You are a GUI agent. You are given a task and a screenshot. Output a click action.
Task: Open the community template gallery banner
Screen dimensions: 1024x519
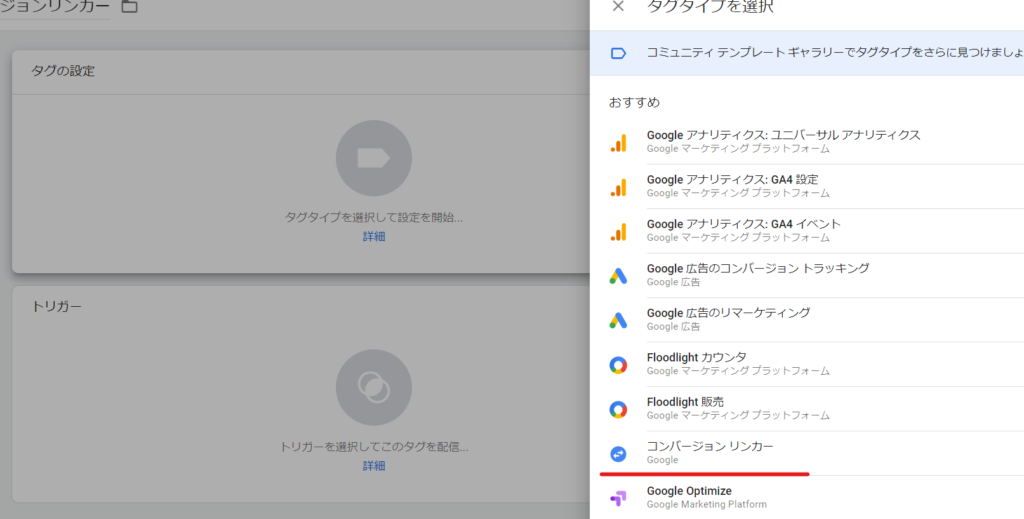coord(820,53)
